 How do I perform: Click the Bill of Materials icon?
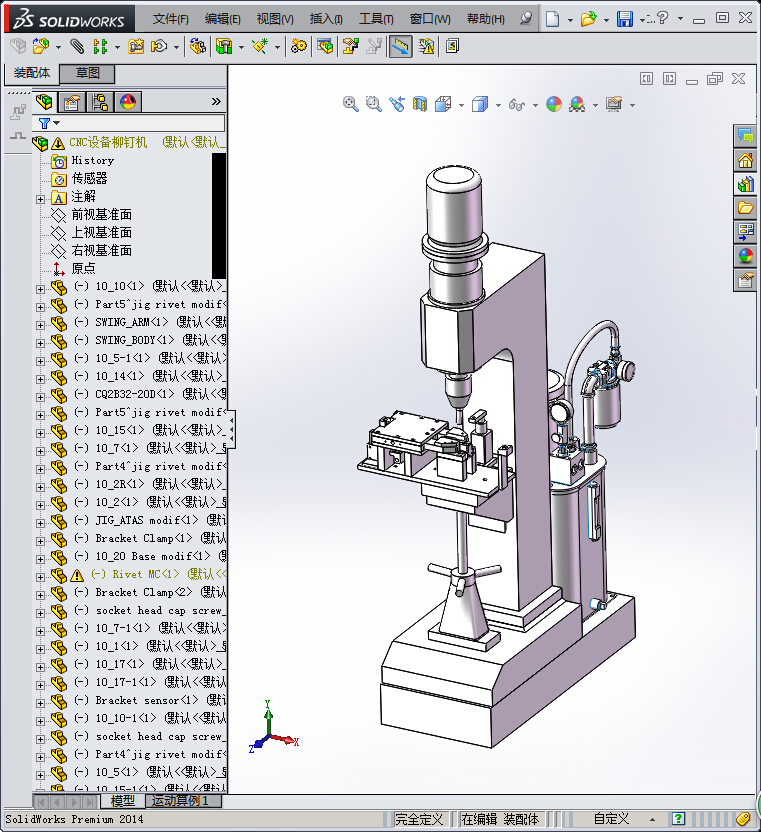[x=325, y=47]
